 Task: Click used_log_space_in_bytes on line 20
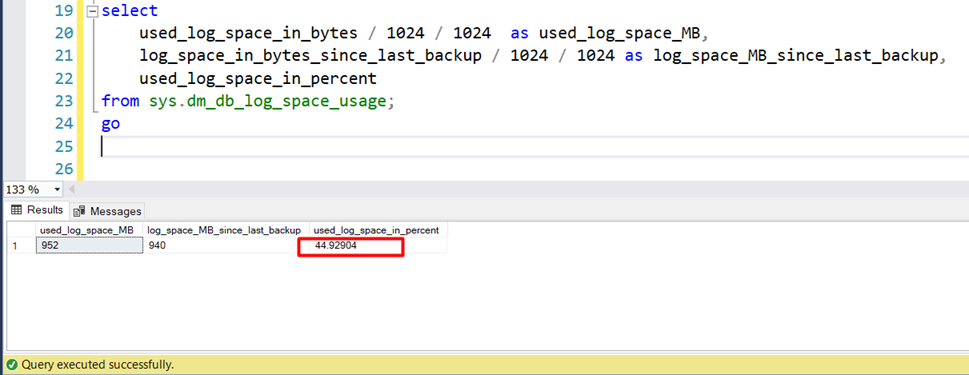(x=248, y=34)
